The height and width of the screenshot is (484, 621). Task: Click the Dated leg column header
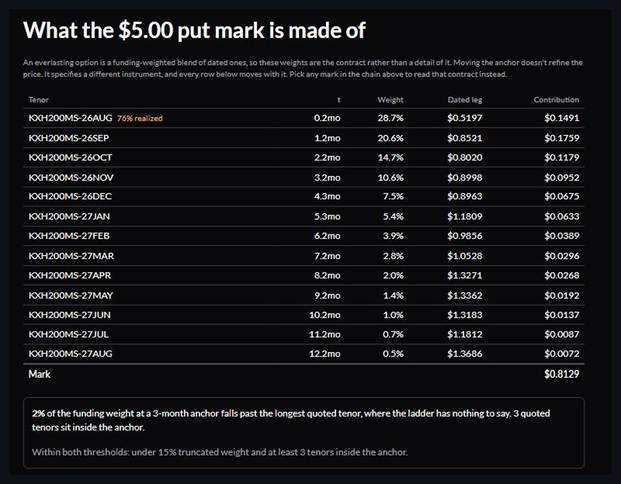(465, 100)
